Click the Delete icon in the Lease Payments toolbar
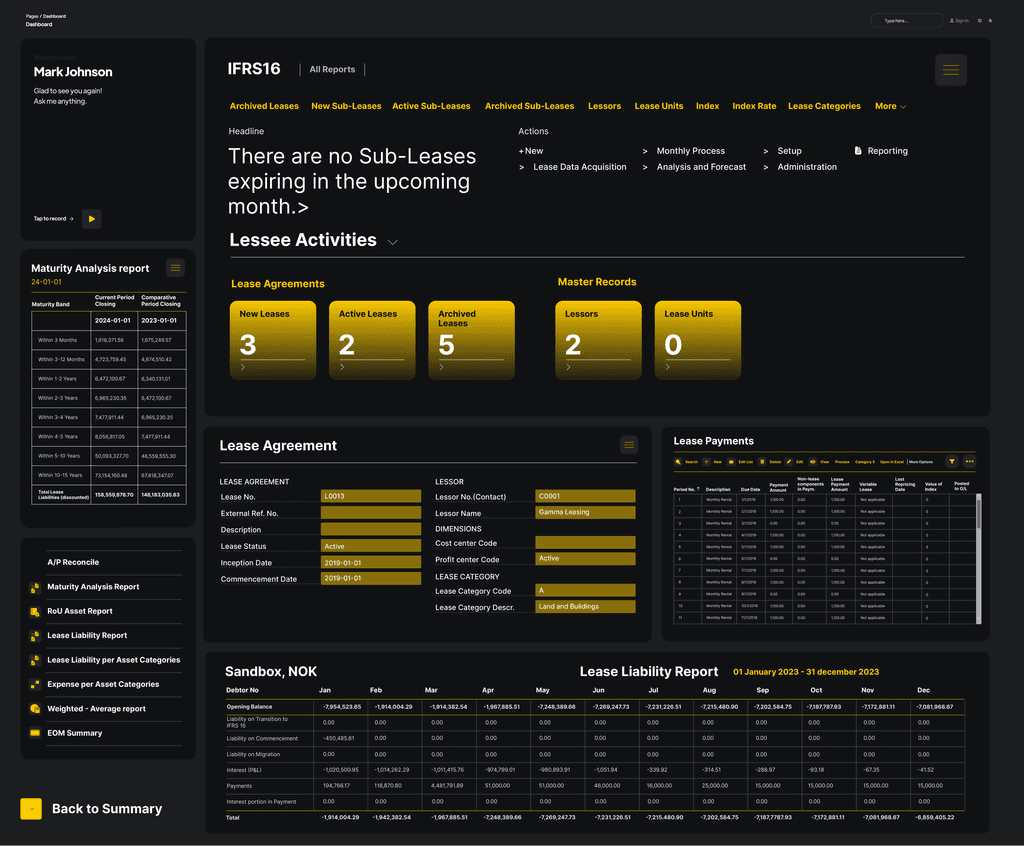1024x846 pixels. click(761, 462)
